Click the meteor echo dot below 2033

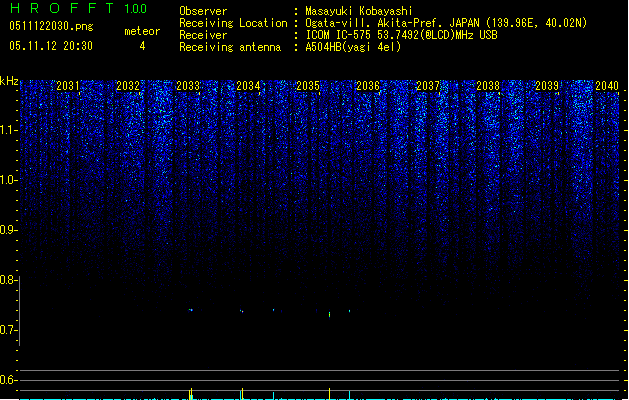pos(191,310)
